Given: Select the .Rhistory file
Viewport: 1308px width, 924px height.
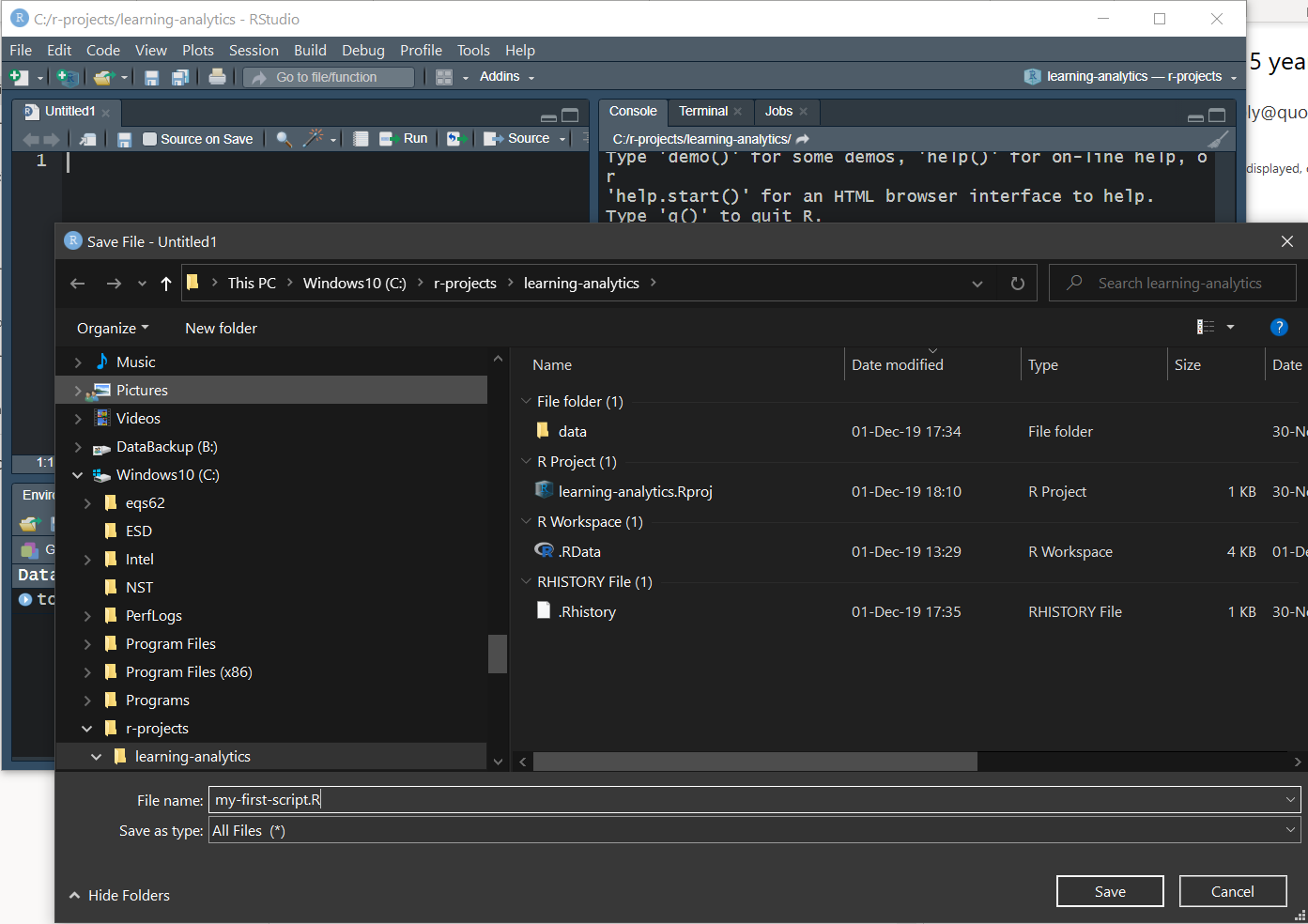Looking at the screenshot, I should pos(577,611).
